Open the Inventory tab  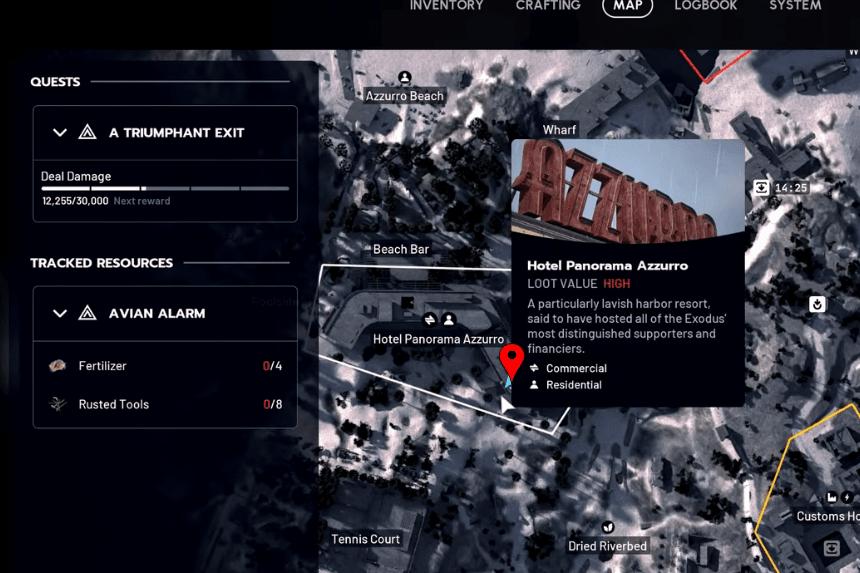(x=446, y=6)
